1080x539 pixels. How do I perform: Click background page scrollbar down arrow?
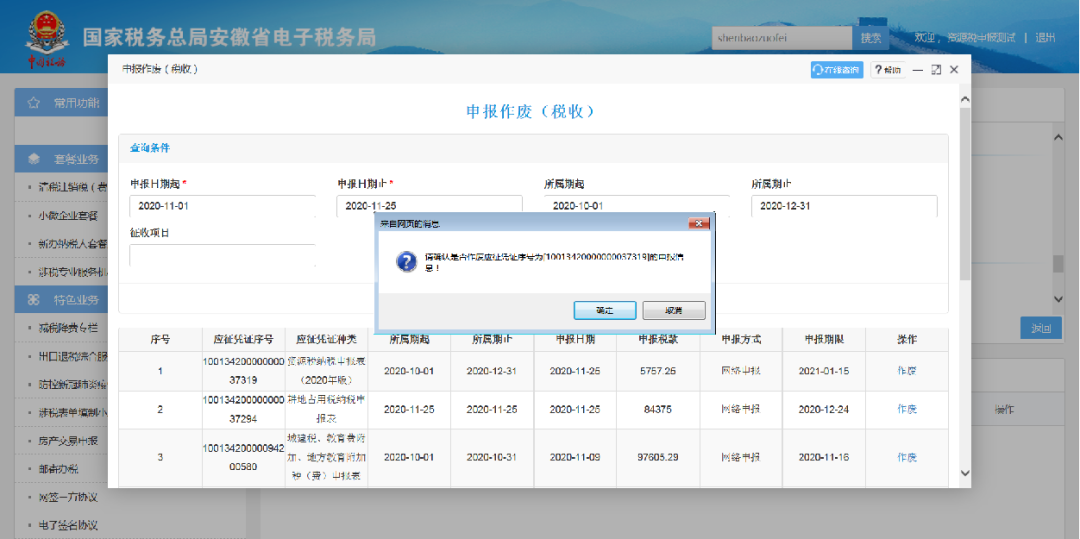(x=1059, y=298)
